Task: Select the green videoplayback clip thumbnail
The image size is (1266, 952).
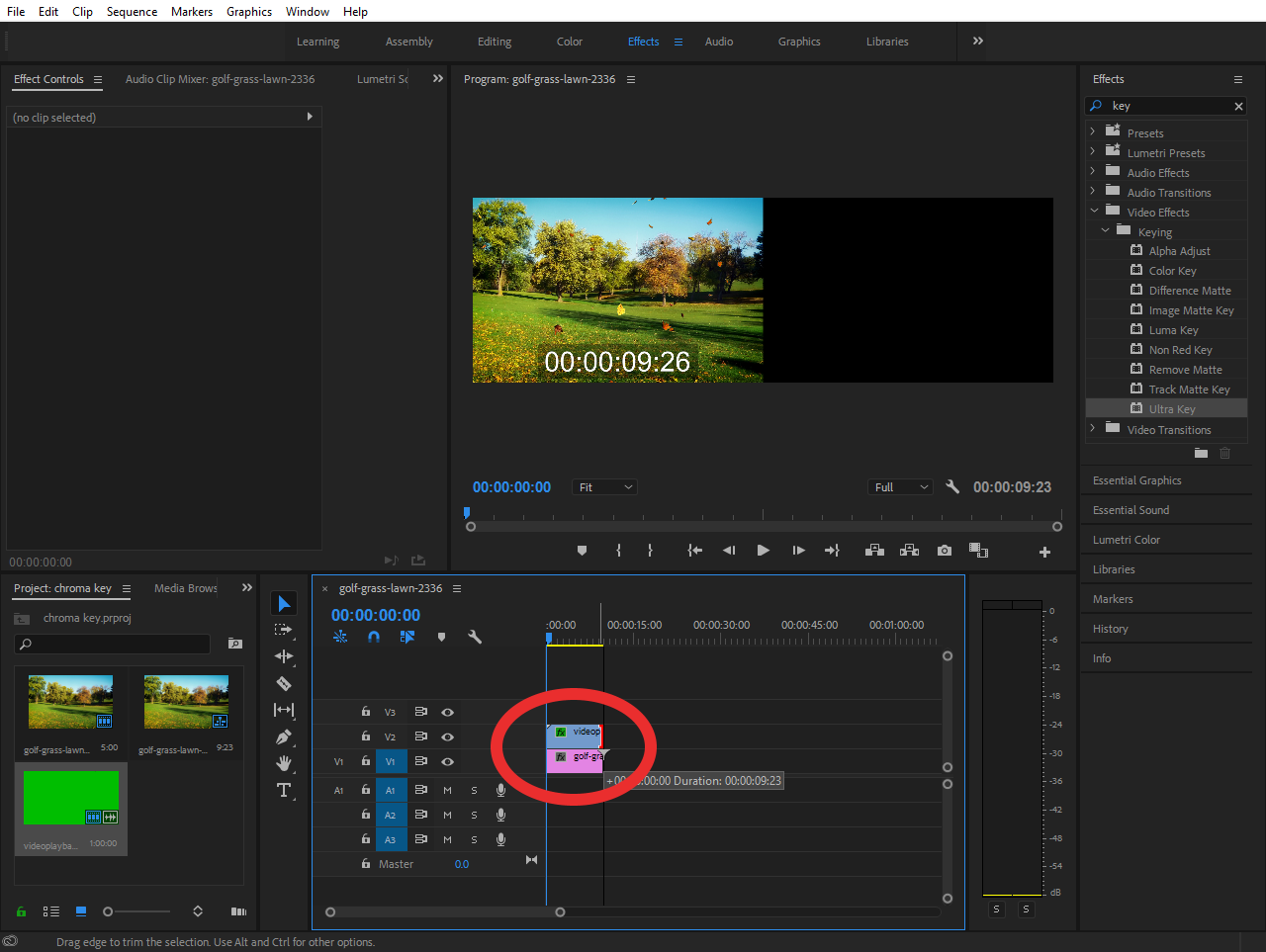Action: 70,796
